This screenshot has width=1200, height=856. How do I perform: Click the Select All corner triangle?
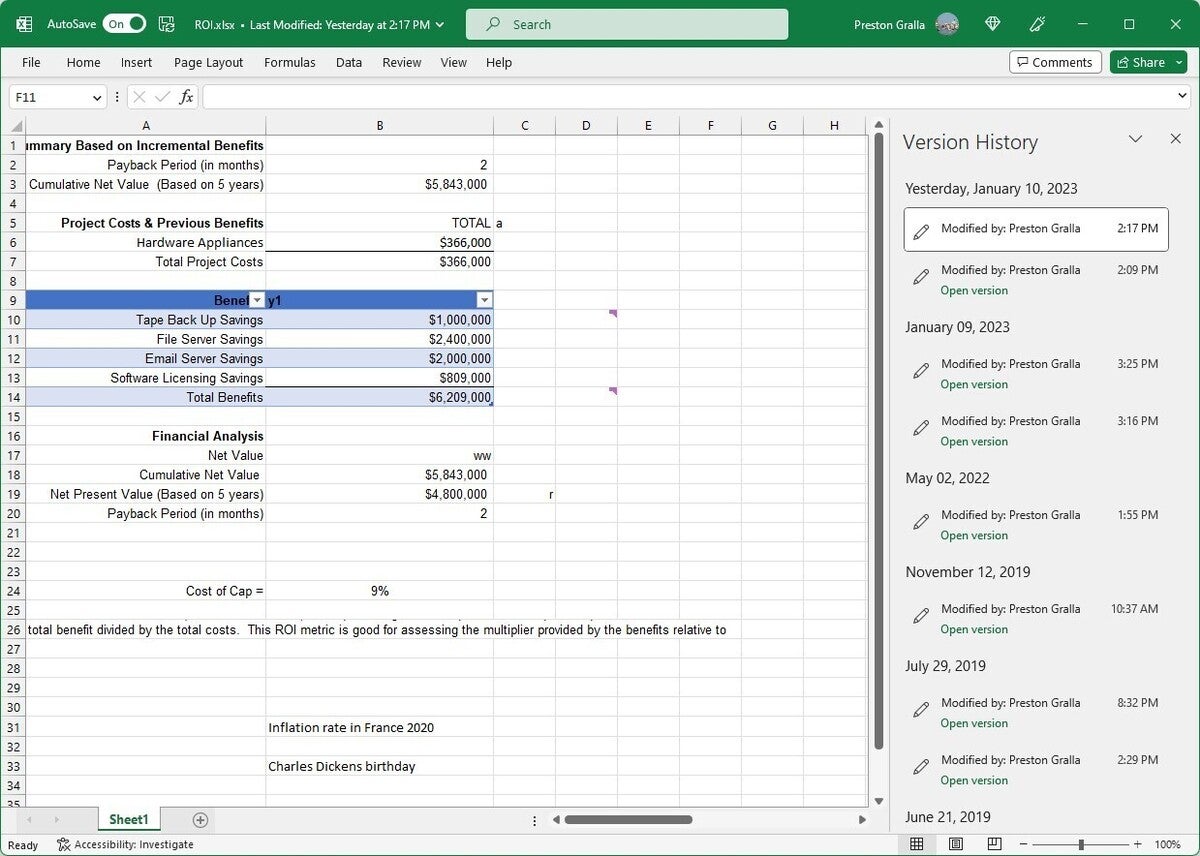[16, 126]
